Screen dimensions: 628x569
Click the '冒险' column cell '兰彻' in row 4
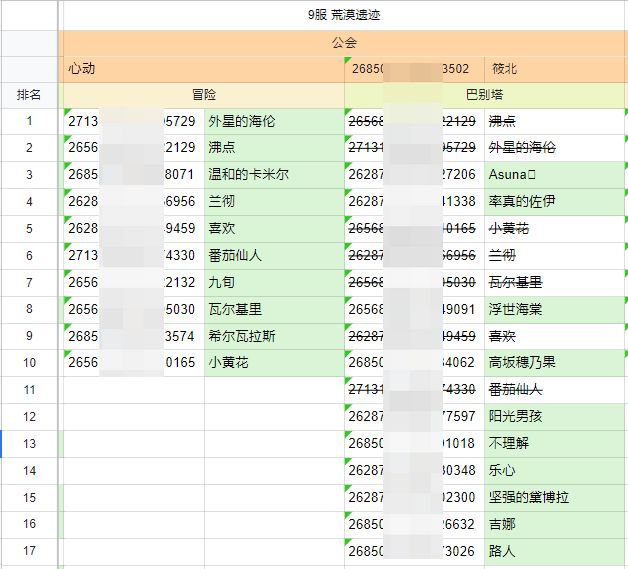coord(274,201)
